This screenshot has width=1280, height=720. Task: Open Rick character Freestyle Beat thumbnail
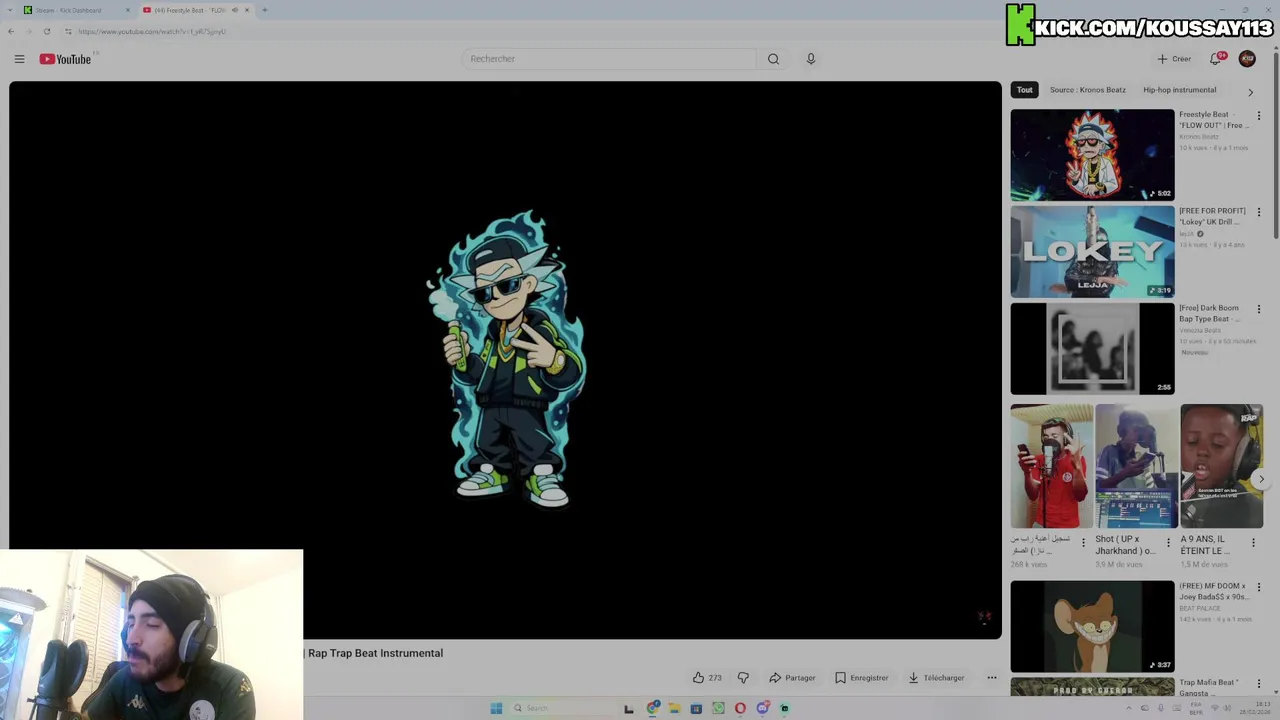click(1092, 155)
